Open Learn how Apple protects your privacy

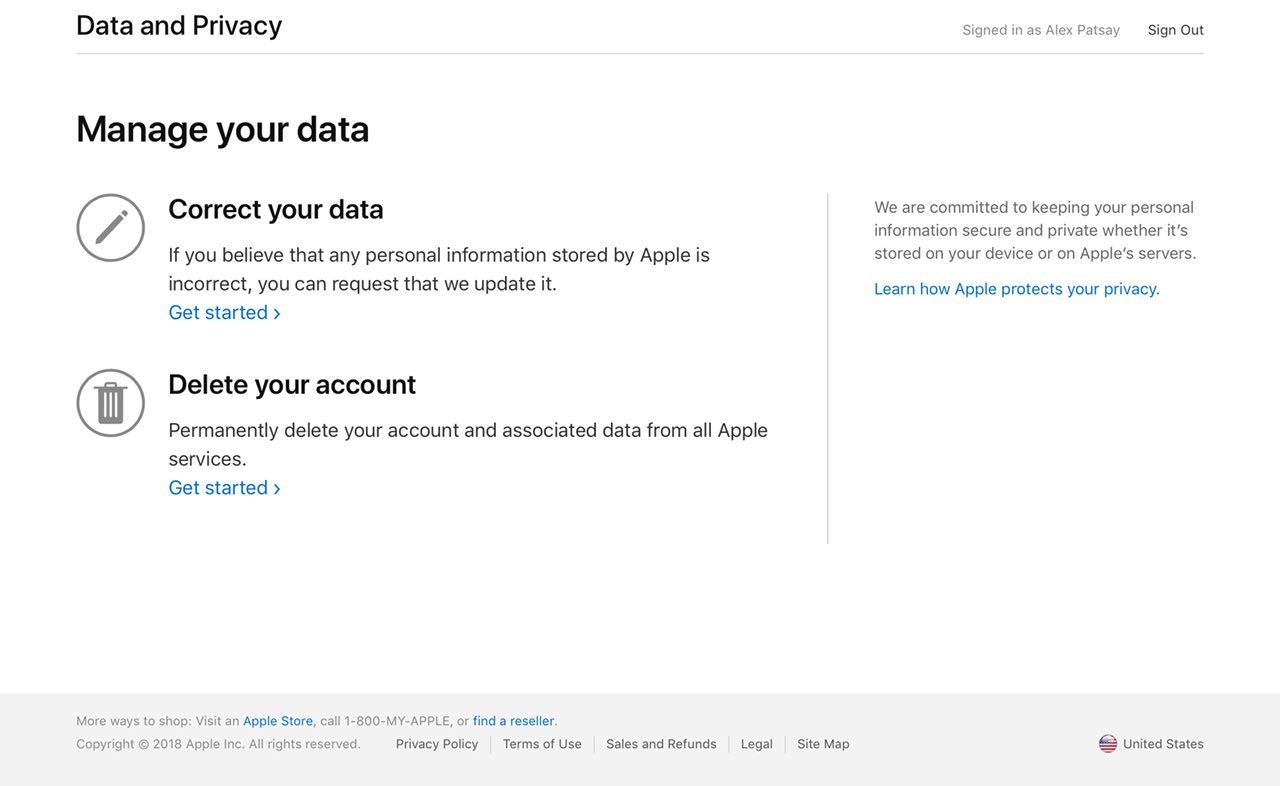pos(1017,289)
